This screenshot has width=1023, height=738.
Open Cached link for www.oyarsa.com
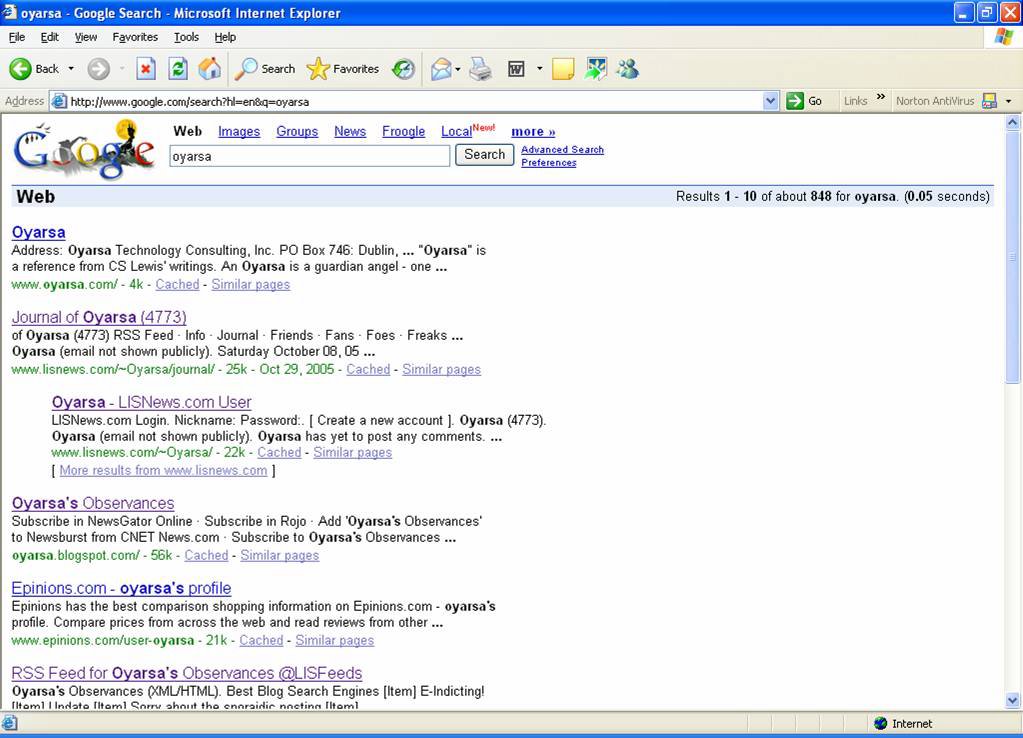click(x=177, y=284)
